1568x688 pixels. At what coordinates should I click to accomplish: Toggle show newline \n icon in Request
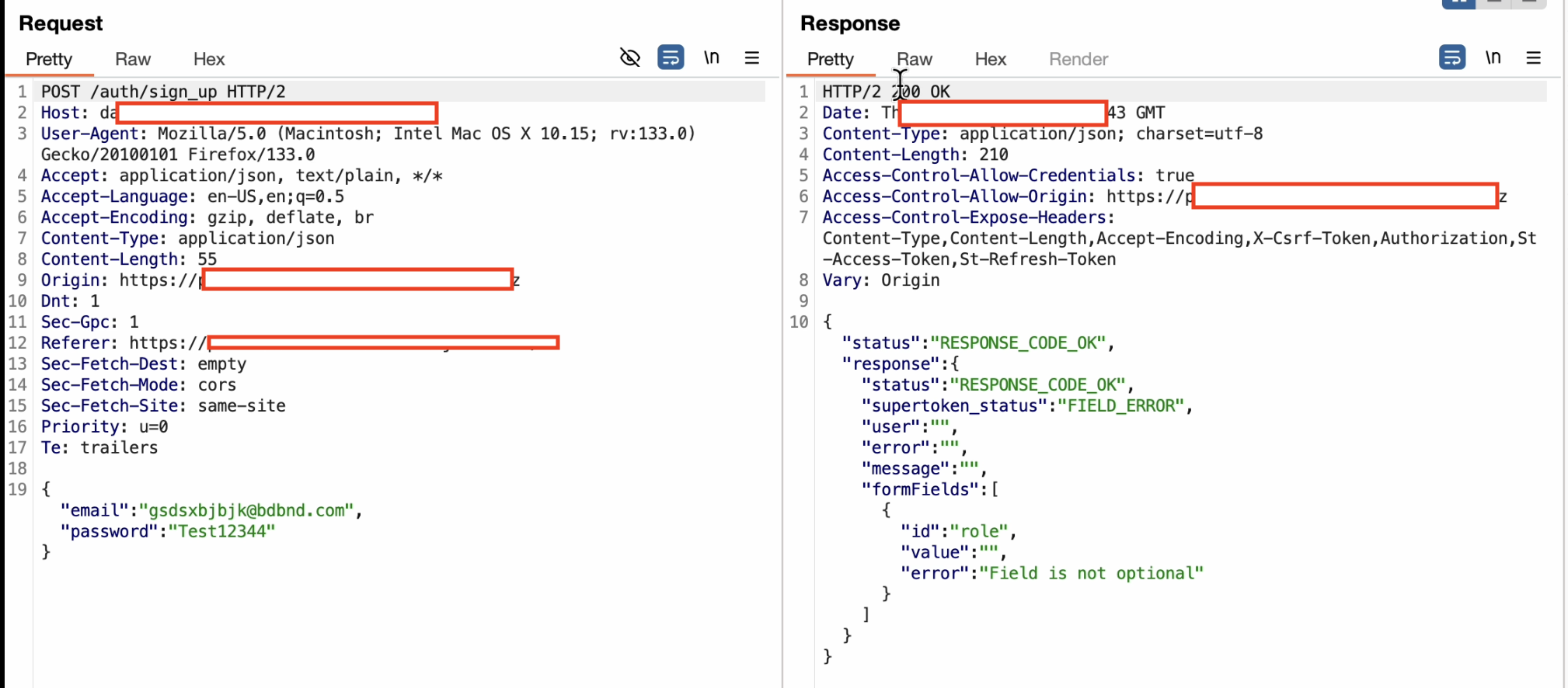[712, 57]
